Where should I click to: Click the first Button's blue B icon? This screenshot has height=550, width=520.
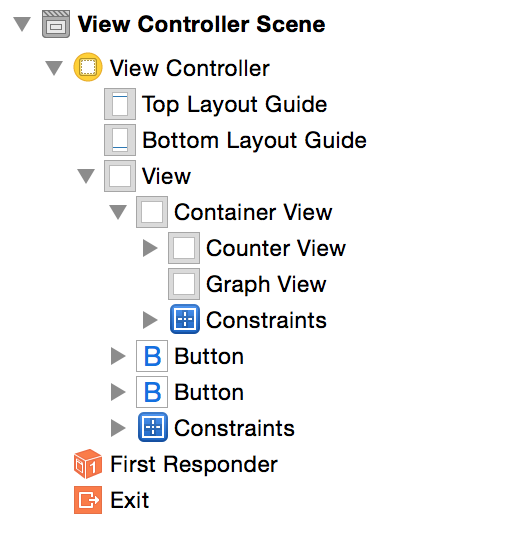(152, 356)
